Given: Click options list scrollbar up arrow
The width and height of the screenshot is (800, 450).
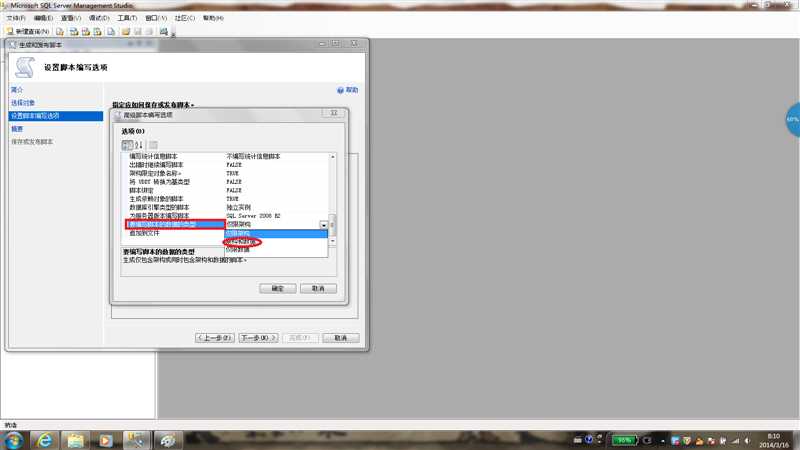Looking at the screenshot, I should [x=333, y=157].
